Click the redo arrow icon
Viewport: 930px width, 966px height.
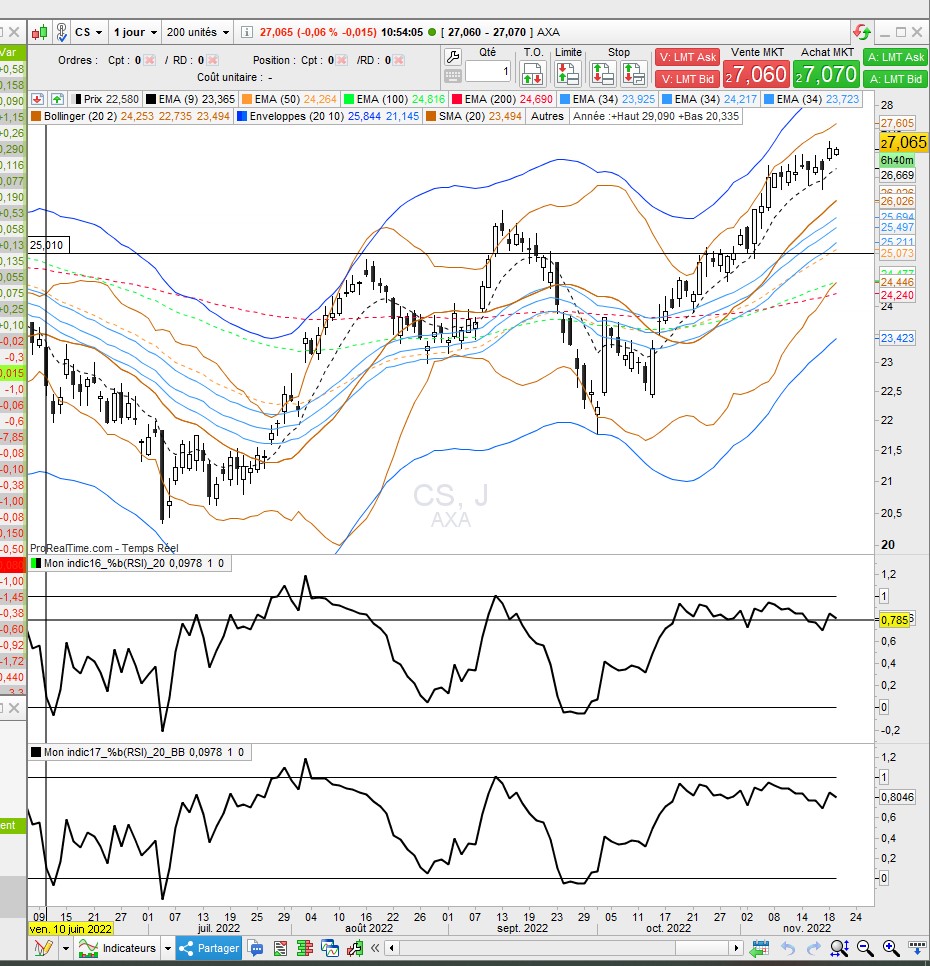pyautogui.click(x=814, y=948)
